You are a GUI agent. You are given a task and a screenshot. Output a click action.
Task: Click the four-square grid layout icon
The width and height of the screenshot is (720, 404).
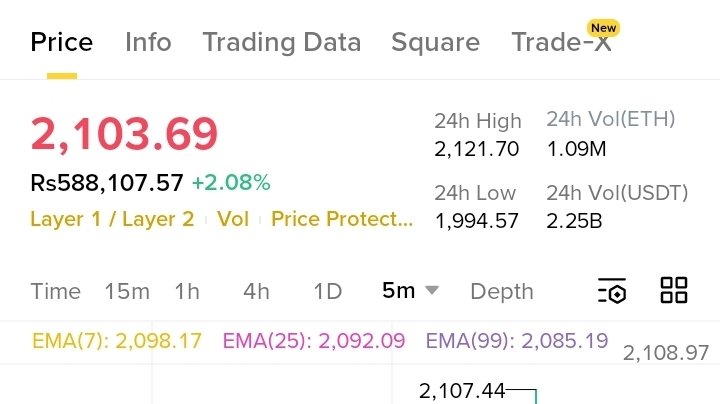point(674,291)
